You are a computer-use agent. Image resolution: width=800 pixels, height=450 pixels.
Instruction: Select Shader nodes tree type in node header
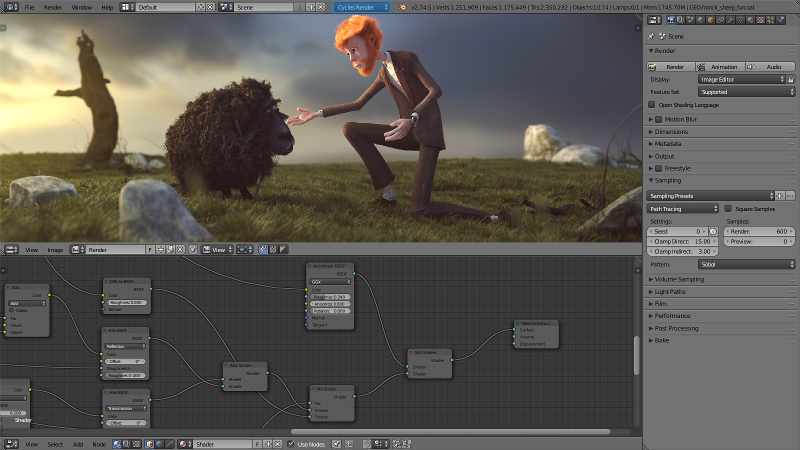(x=117, y=444)
